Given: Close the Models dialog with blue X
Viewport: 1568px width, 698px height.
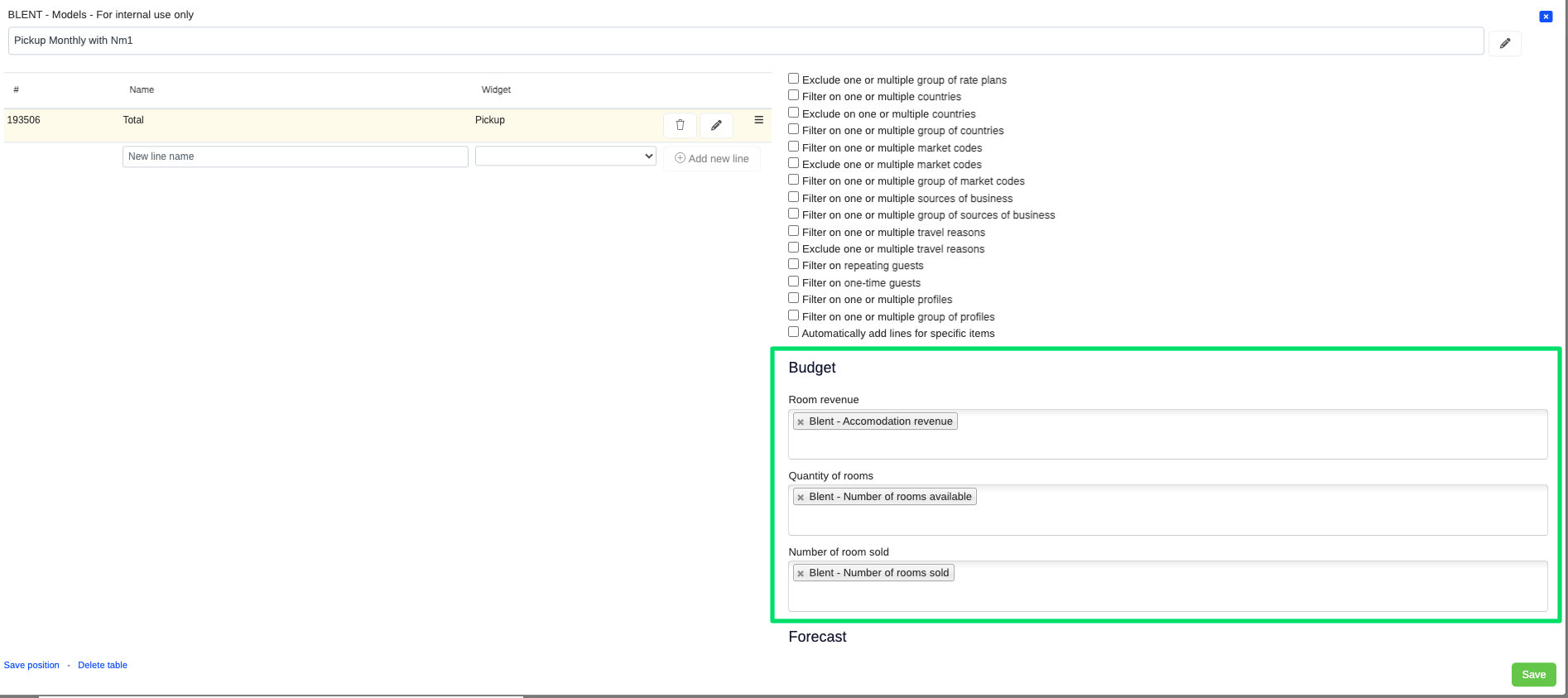Looking at the screenshot, I should (x=1545, y=17).
